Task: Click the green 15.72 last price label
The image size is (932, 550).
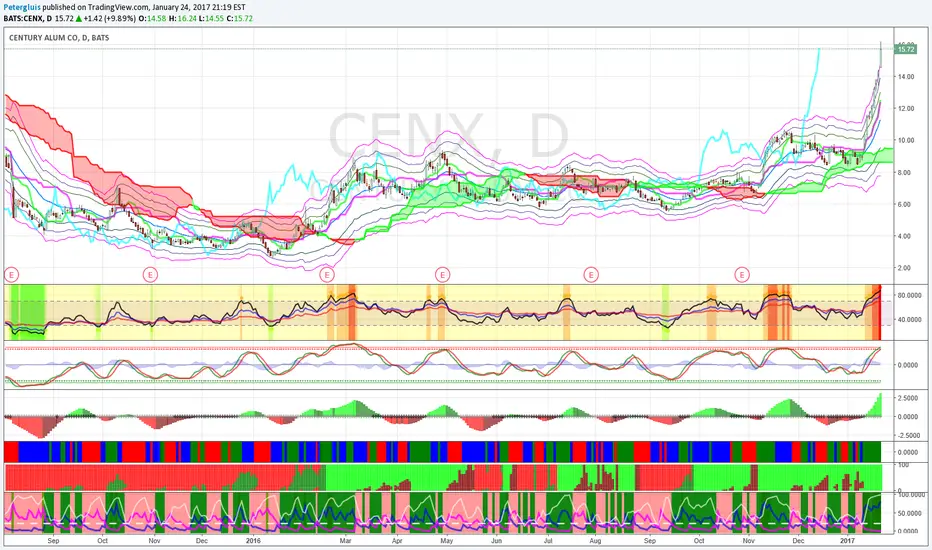Action: pos(906,49)
